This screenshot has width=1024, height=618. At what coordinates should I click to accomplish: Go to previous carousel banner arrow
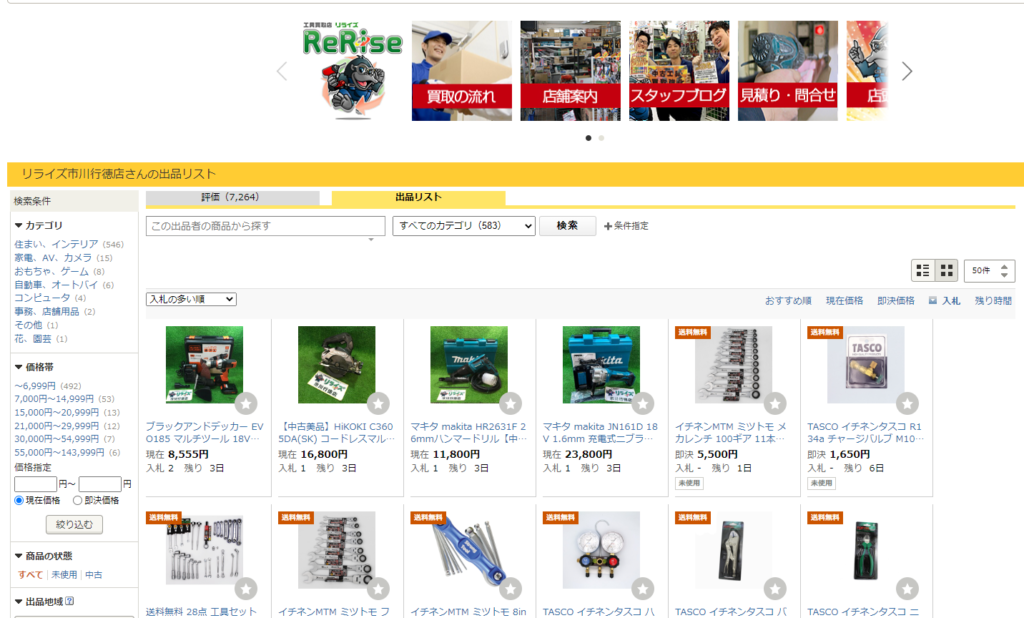[282, 71]
